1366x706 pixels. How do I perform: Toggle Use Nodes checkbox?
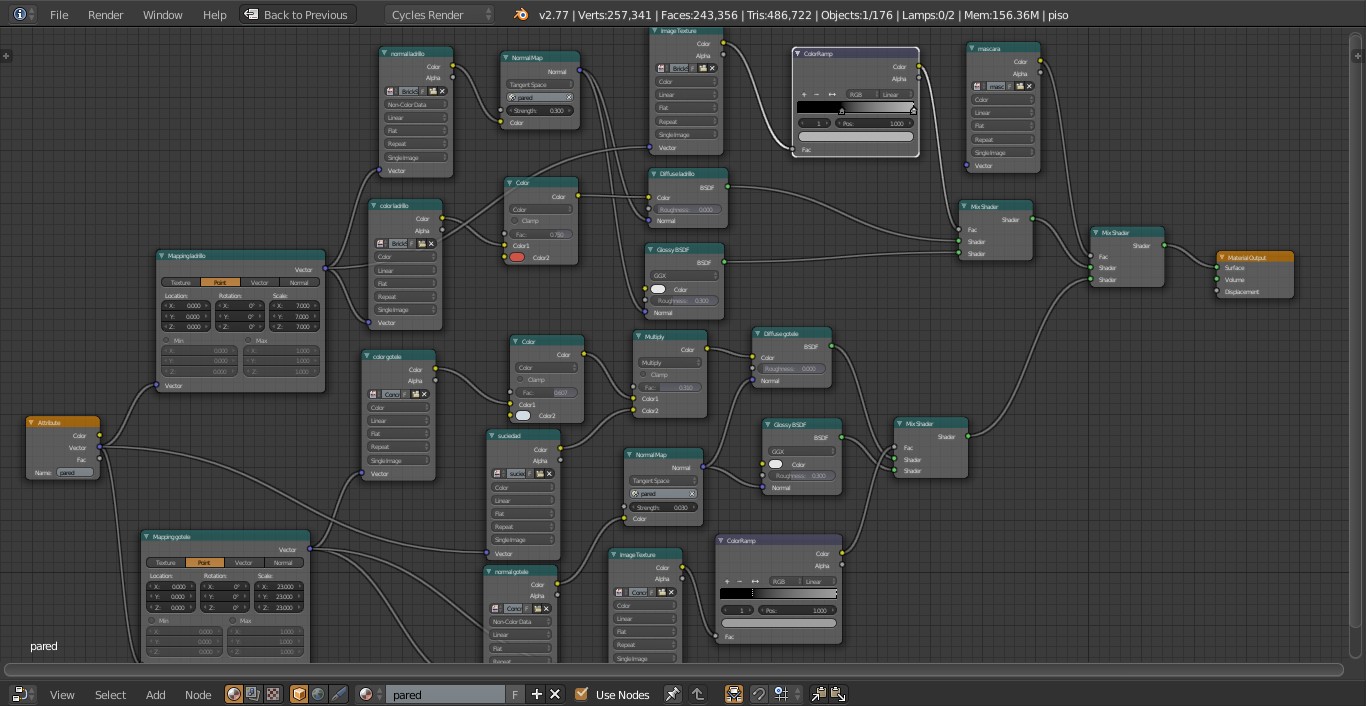581,694
